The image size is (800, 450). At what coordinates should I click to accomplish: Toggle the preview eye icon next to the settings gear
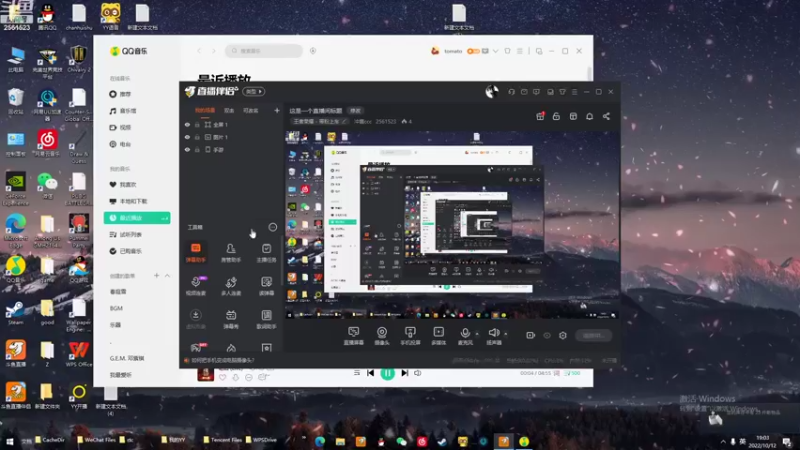click(x=547, y=335)
